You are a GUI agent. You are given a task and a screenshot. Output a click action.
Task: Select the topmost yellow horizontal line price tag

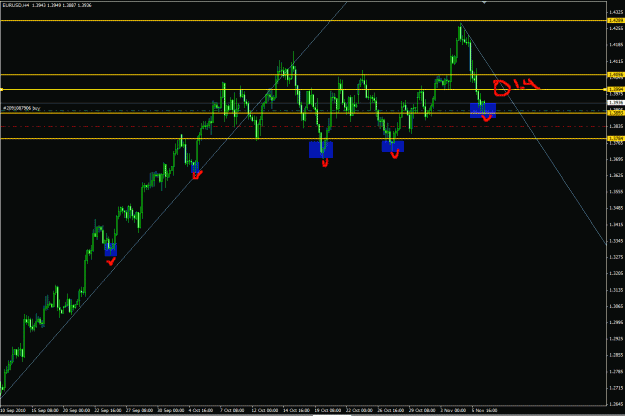pyautogui.click(x=616, y=20)
